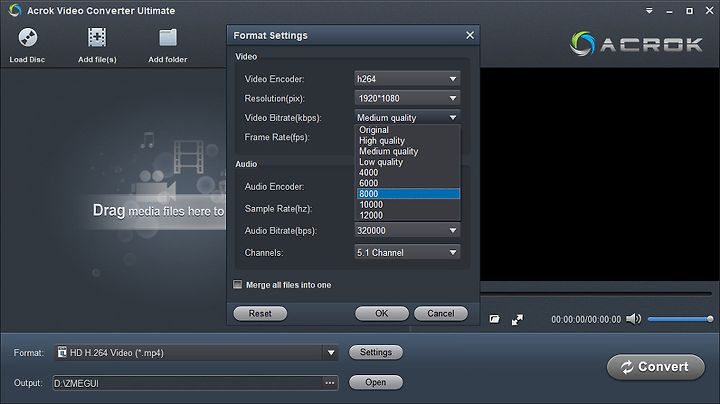The height and width of the screenshot is (404, 720).
Task: Click the Sample Rate(hz) label
Action: tap(278, 209)
